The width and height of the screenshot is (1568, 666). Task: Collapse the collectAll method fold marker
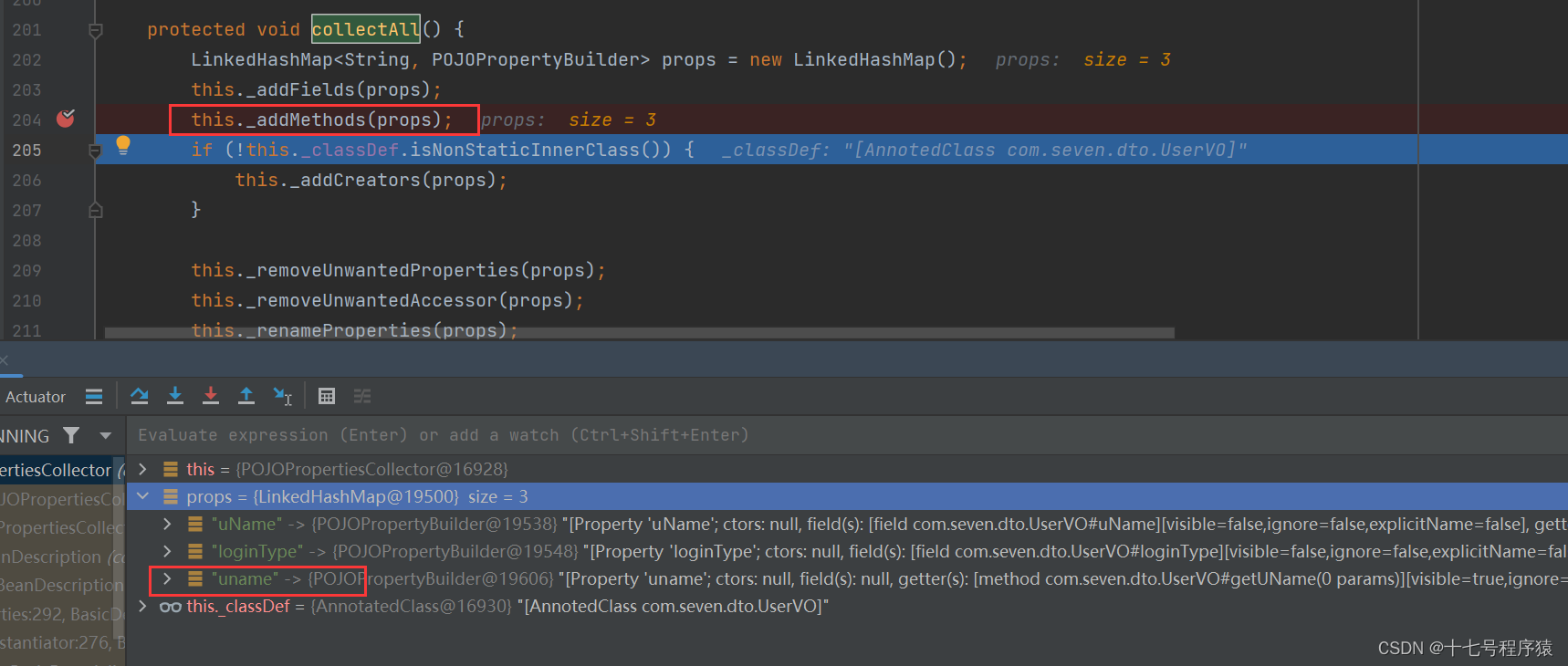(x=95, y=30)
